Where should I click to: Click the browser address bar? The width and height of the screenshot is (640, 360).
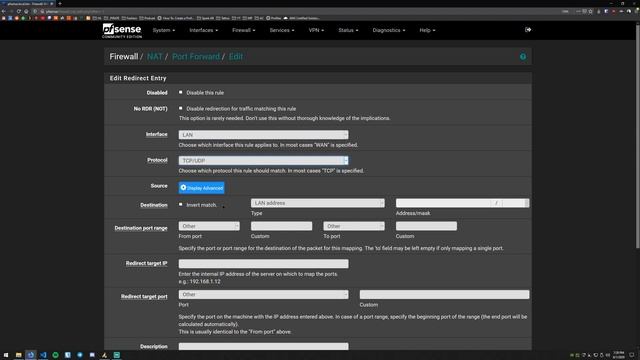click(302, 11)
